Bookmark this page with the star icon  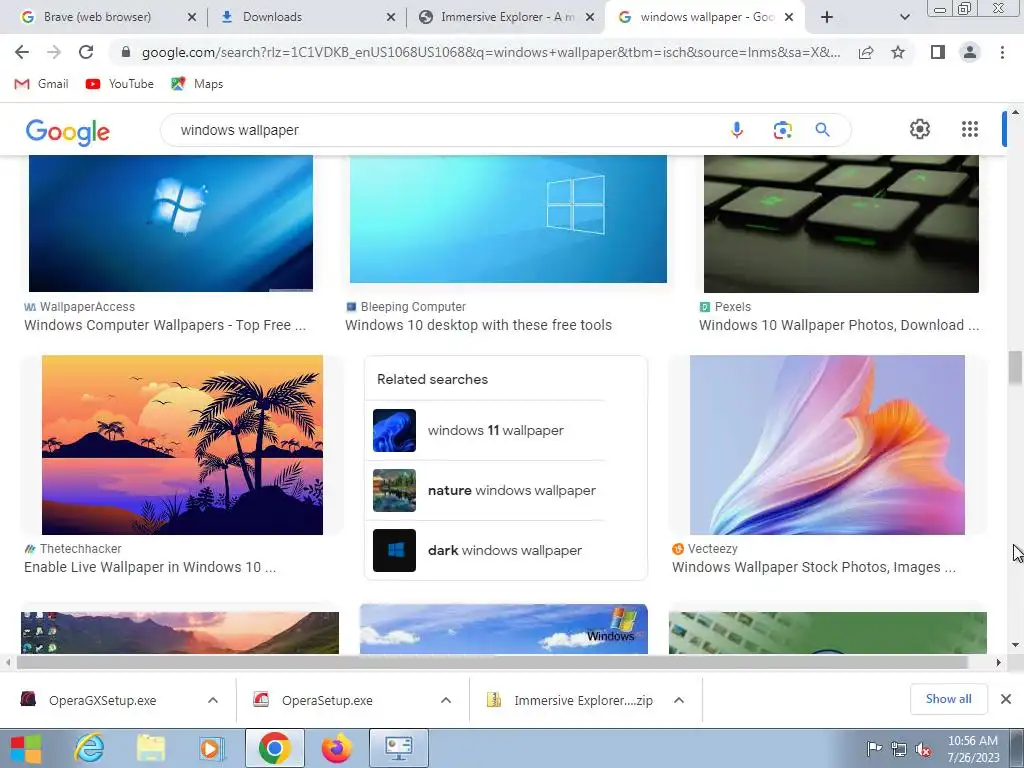(x=898, y=52)
